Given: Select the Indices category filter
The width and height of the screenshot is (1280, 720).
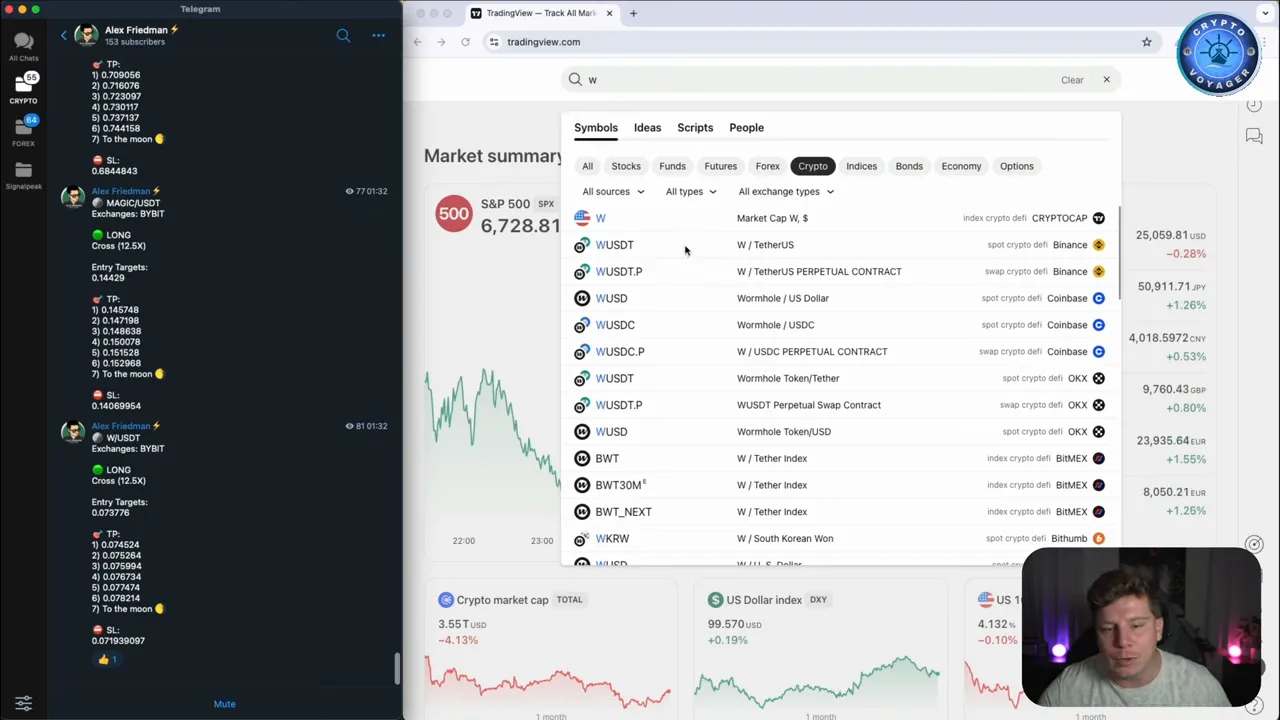Looking at the screenshot, I should 861,166.
